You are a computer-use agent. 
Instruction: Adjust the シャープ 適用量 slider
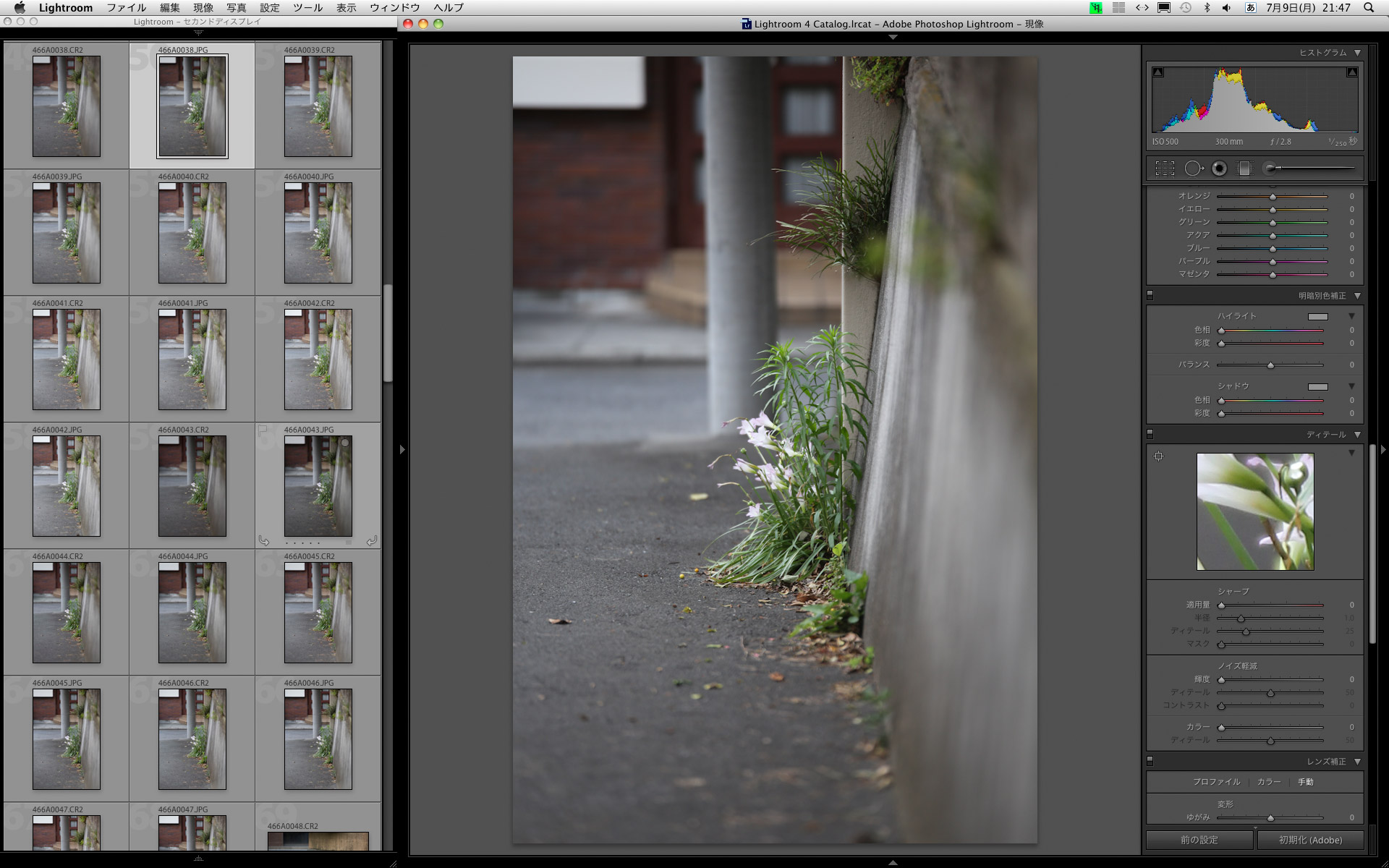click(x=1270, y=605)
